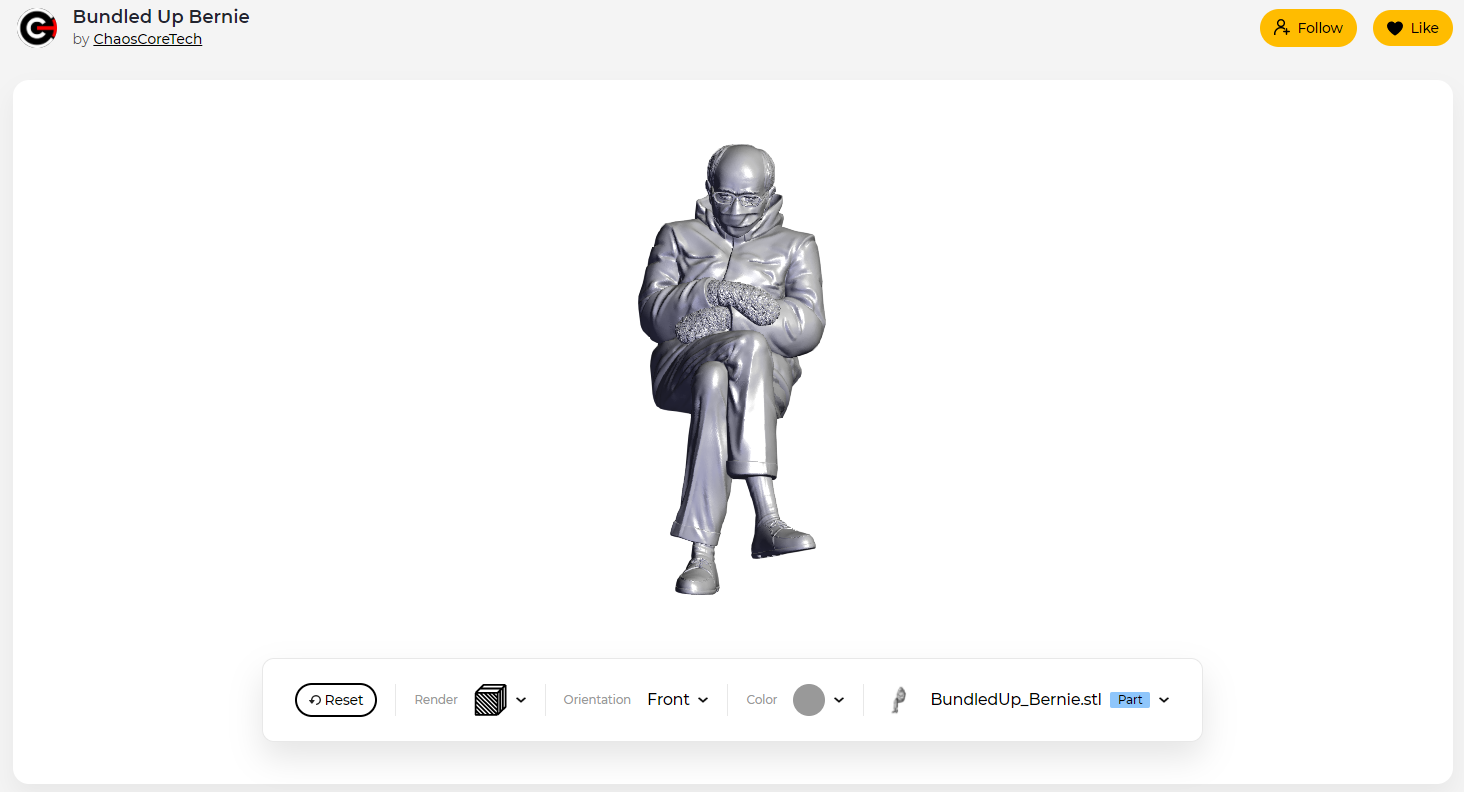
Task: Click the gray model color swatch
Action: (x=809, y=700)
